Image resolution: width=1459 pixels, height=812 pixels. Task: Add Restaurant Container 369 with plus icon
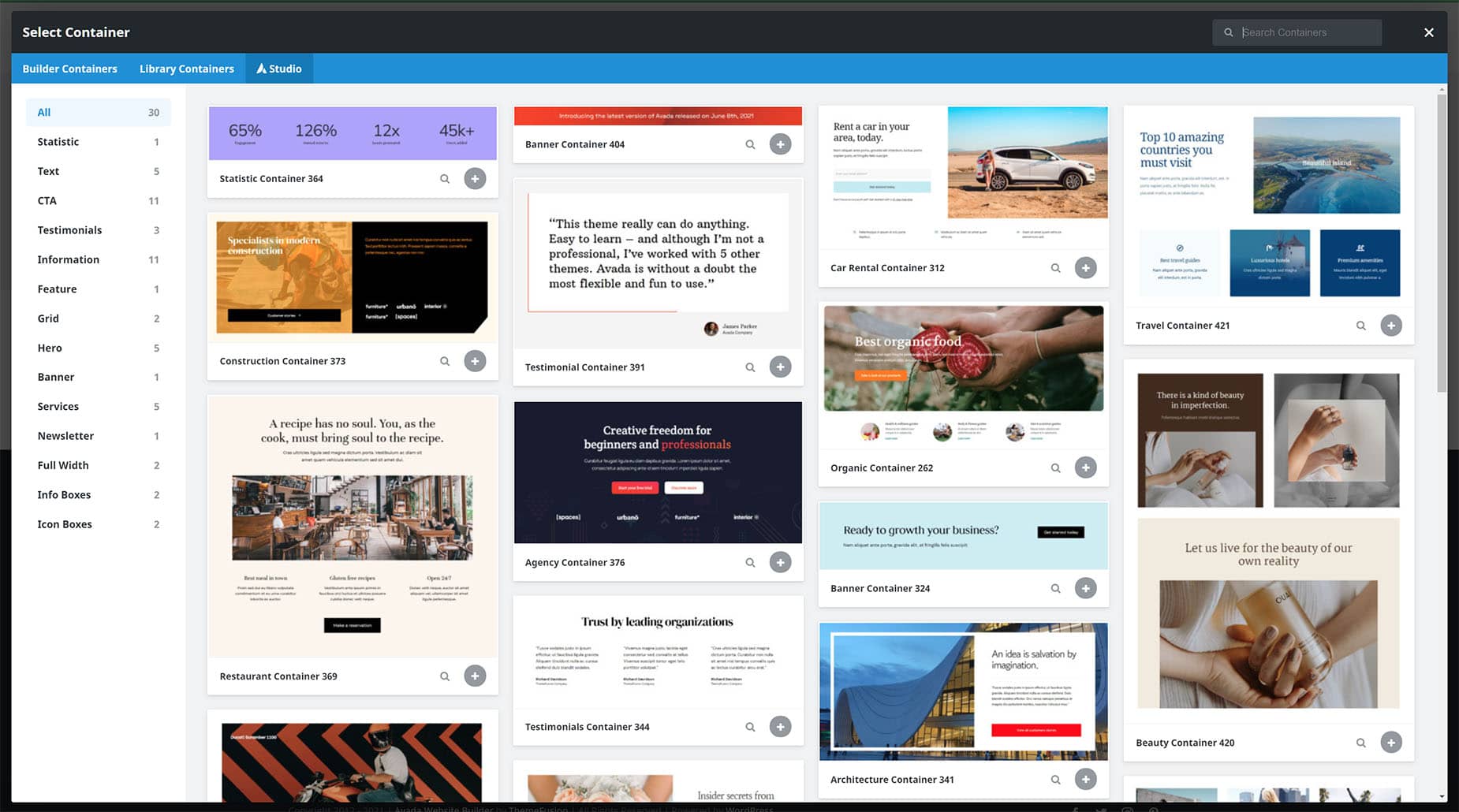click(x=475, y=676)
